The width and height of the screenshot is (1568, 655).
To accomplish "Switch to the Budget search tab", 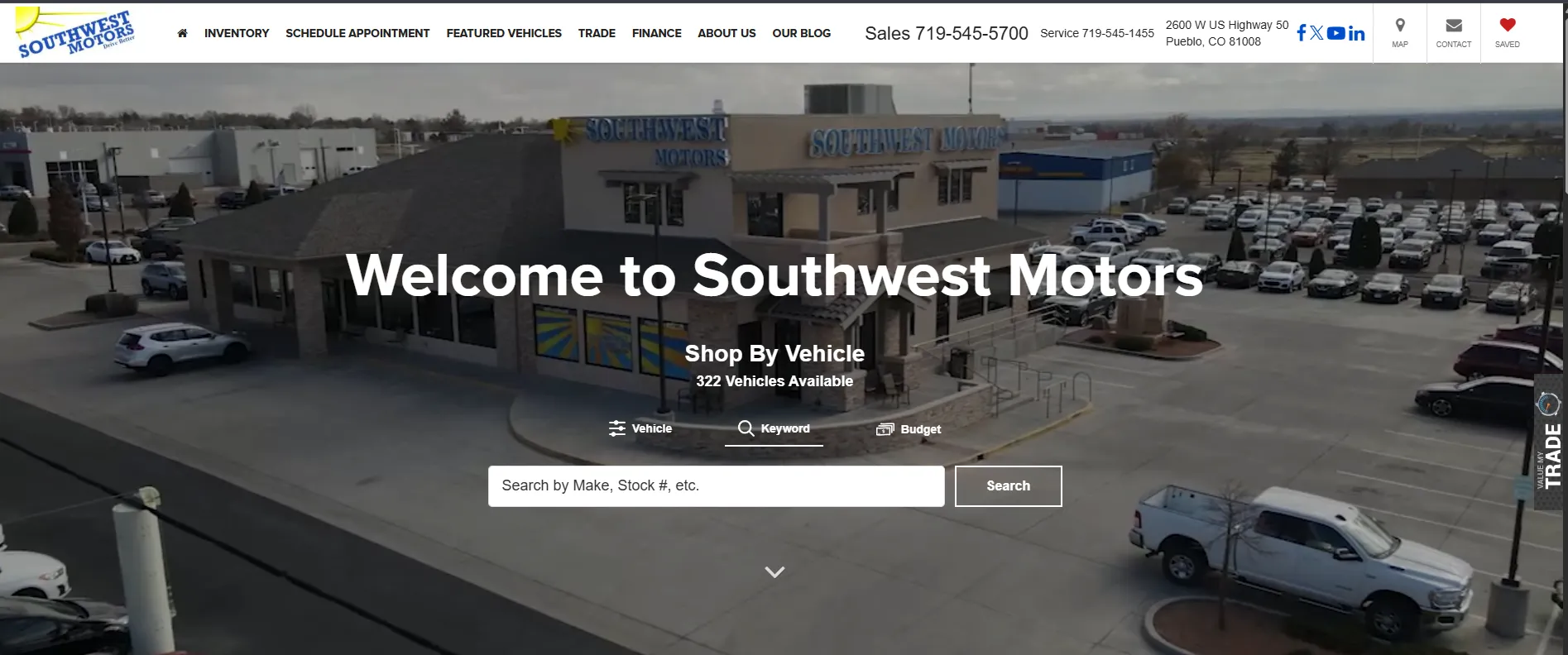I will point(909,429).
